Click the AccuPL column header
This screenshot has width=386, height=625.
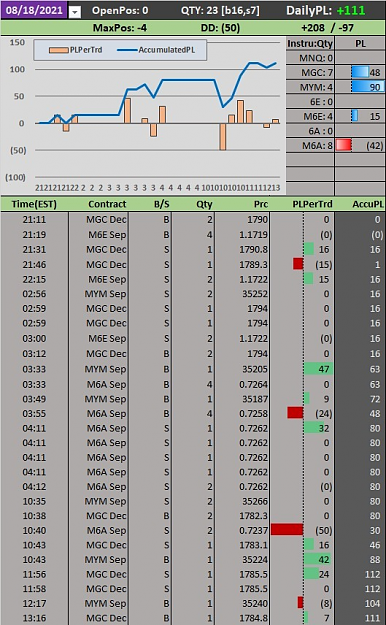tap(367, 204)
